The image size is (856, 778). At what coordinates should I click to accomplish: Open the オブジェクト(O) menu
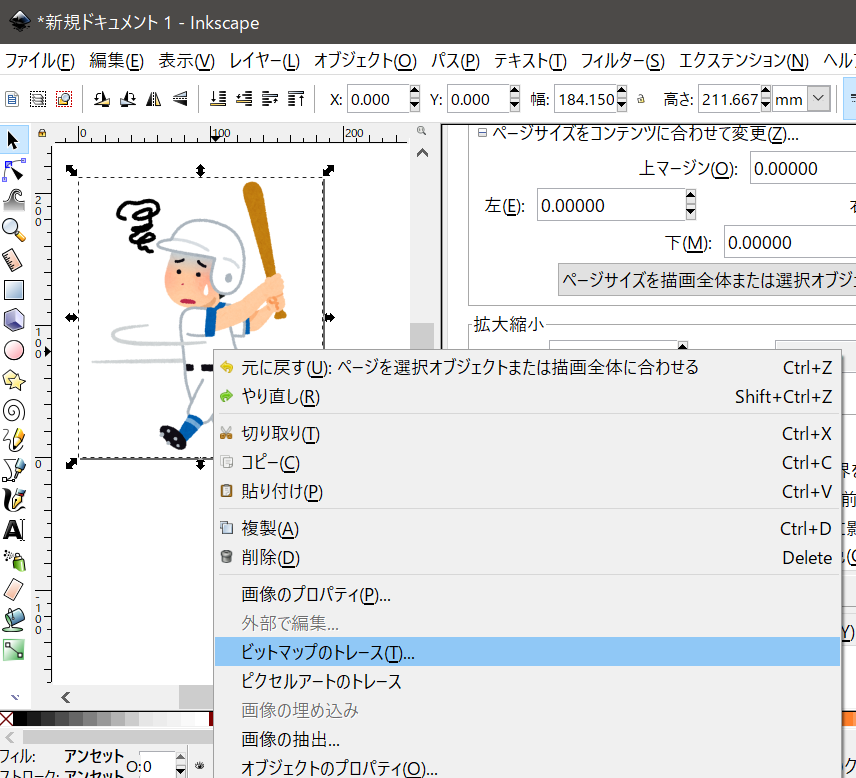(x=365, y=61)
